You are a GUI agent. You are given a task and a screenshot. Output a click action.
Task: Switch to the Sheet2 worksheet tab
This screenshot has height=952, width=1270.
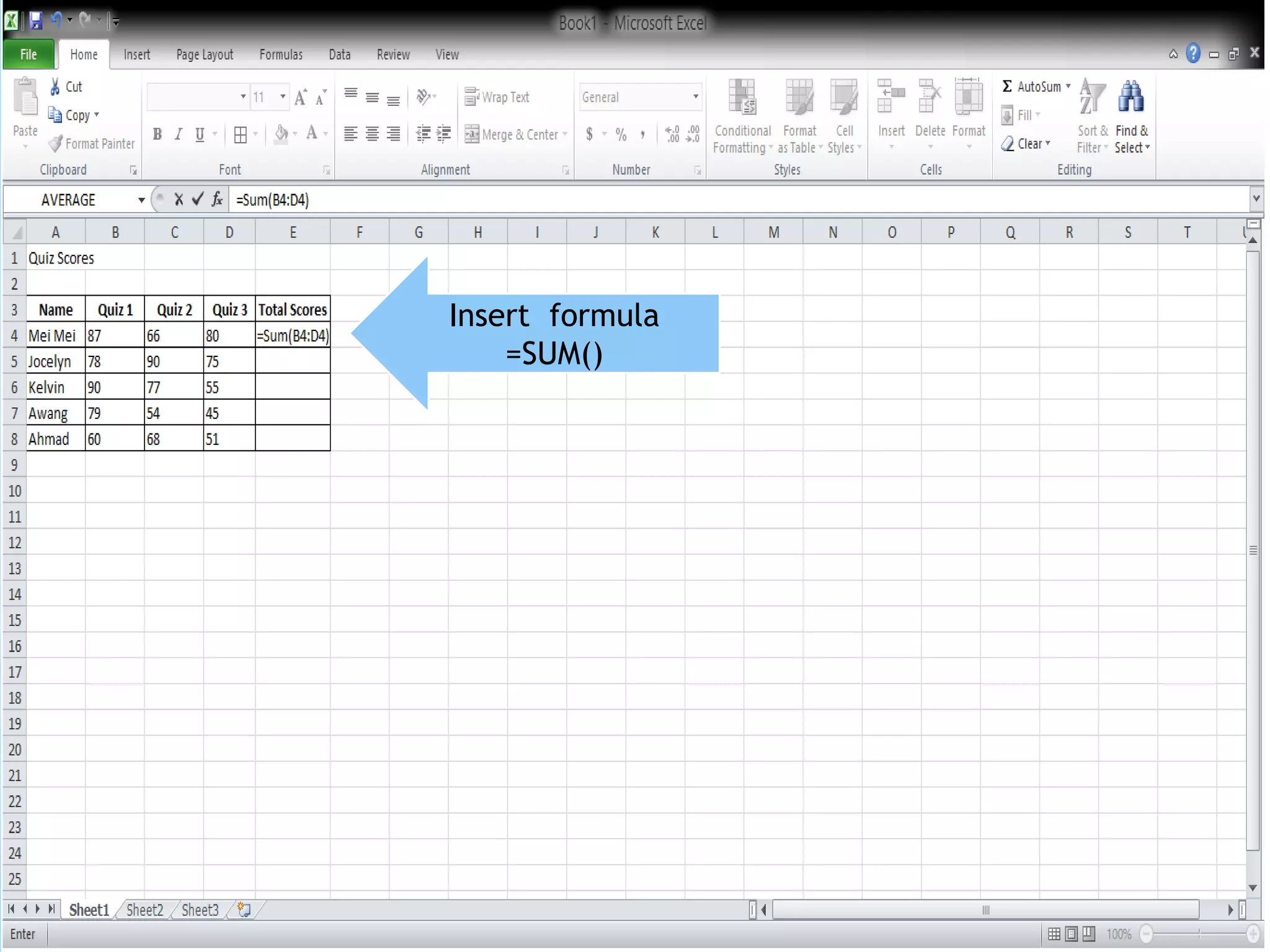coord(144,910)
